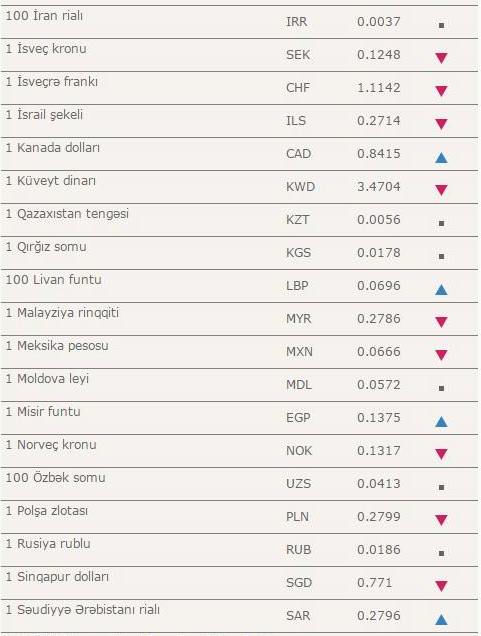481x636 pixels.
Task: Click the blue up arrow for LBP
Action: 441,289
